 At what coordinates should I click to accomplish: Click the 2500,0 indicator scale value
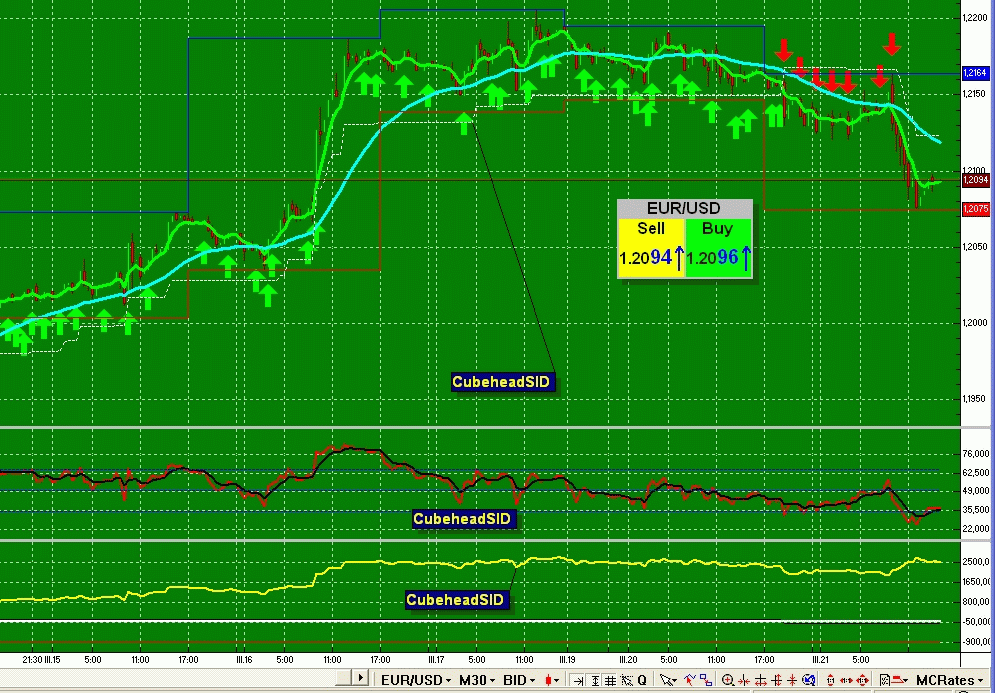[x=978, y=562]
